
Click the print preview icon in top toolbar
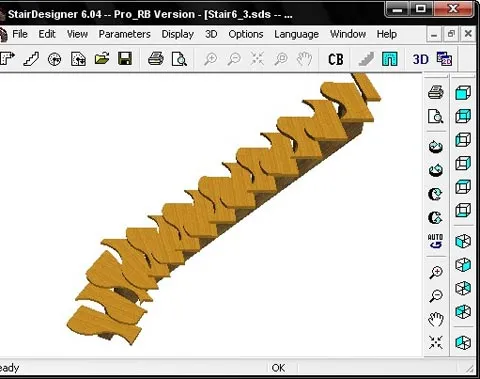pos(179,59)
